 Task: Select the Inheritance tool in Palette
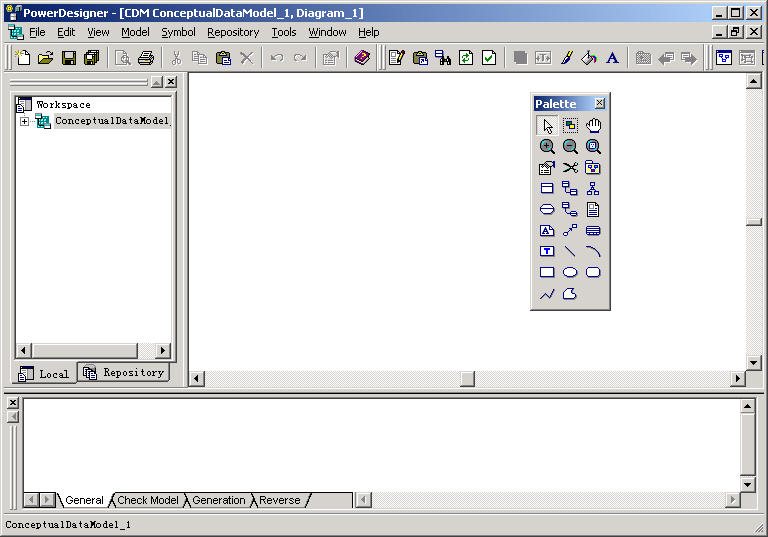coord(593,189)
